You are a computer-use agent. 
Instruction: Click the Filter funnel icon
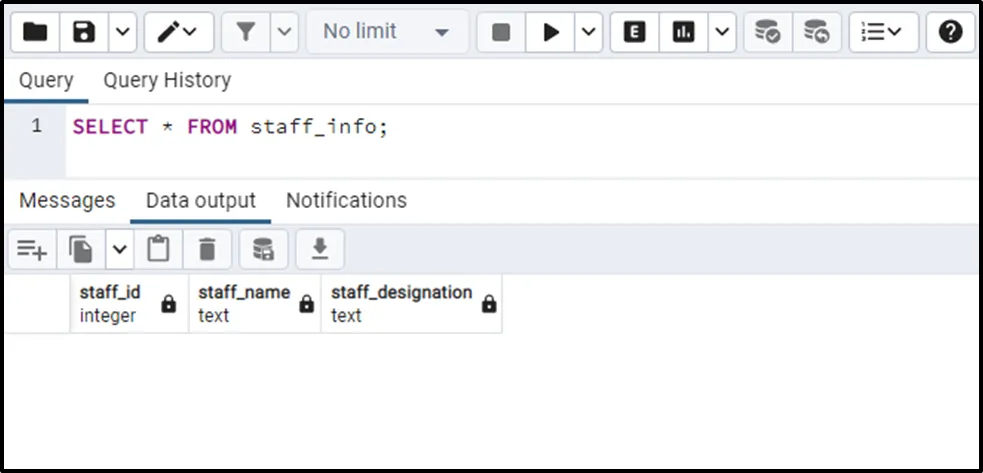click(x=246, y=32)
